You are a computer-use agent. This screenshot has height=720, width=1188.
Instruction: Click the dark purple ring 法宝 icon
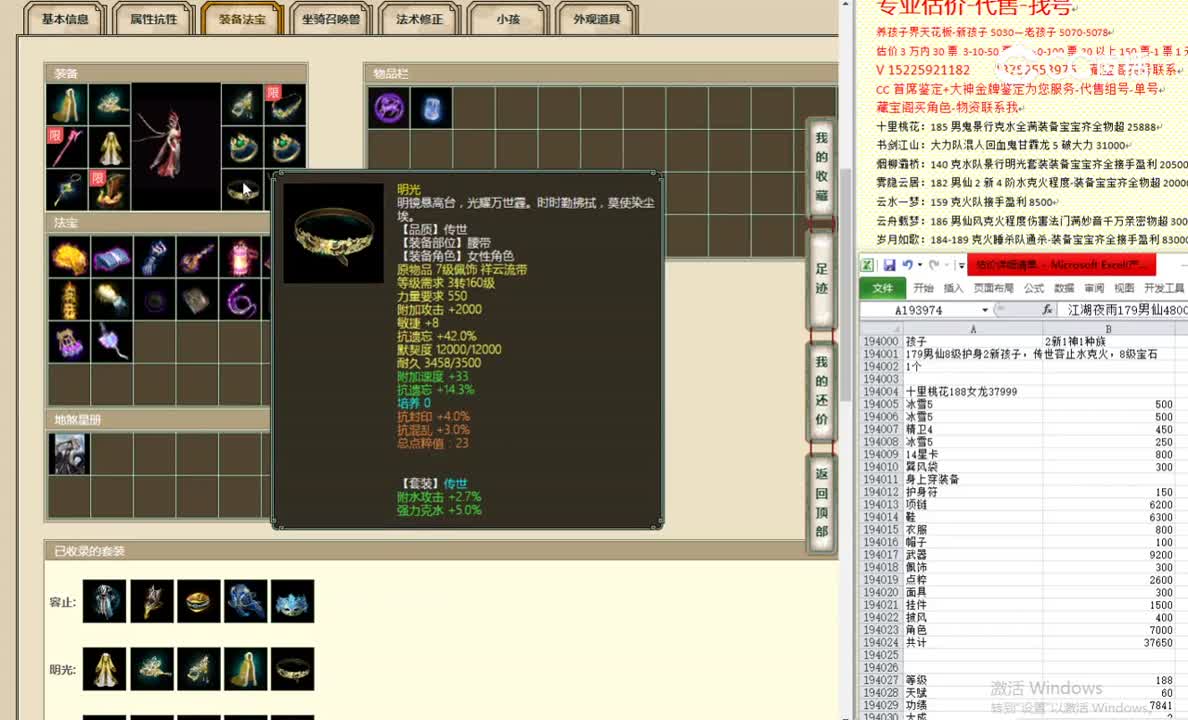tap(155, 300)
